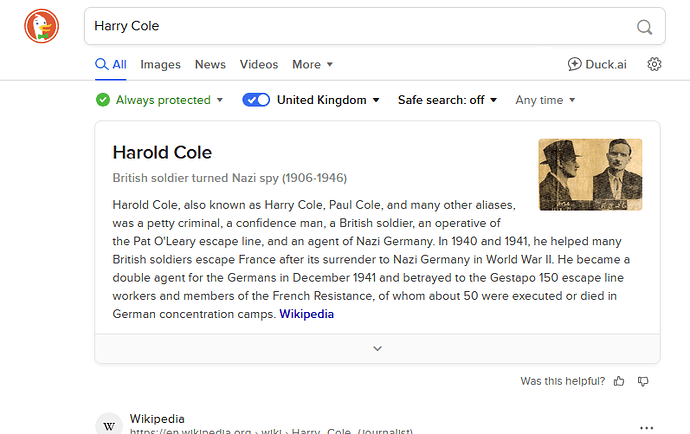This screenshot has width=690, height=434.
Task: Open the Wikipedia search result title
Action: pyautogui.click(x=157, y=419)
